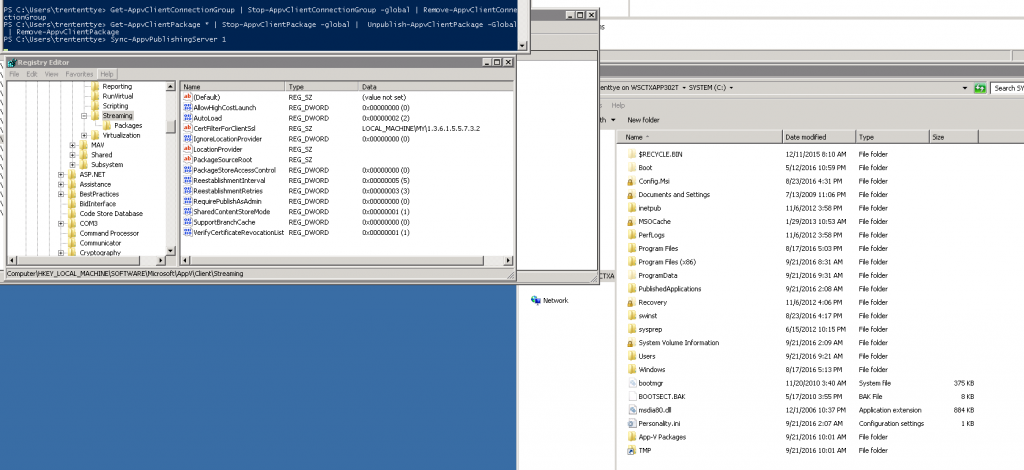Collapse the Streaming registry key
Viewport: 1024px width, 470px height.
coord(84,116)
